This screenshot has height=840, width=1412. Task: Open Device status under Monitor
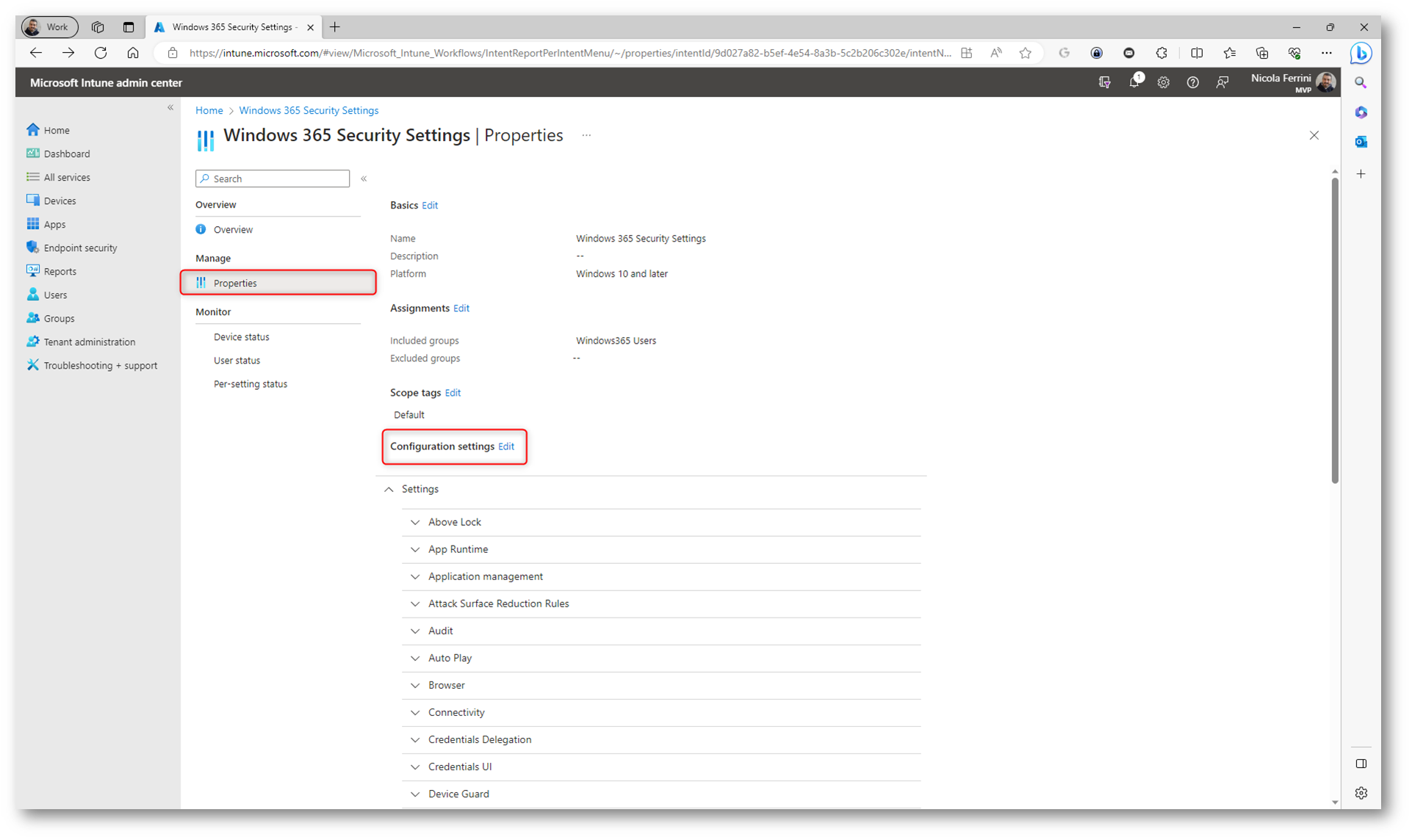[241, 337]
